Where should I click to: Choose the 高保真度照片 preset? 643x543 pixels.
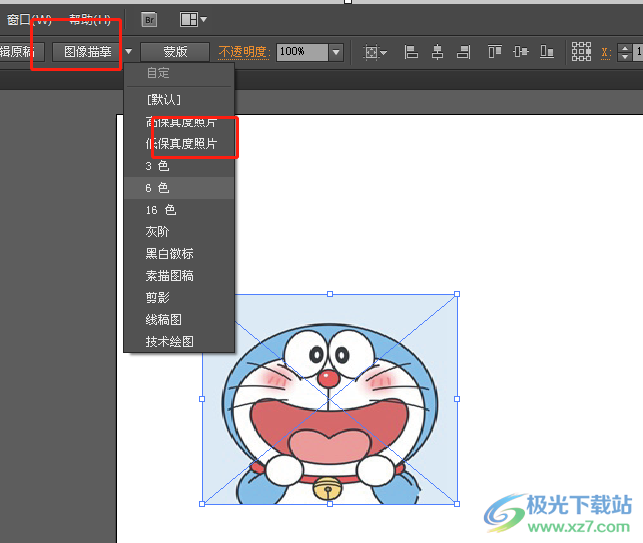[x=179, y=122]
